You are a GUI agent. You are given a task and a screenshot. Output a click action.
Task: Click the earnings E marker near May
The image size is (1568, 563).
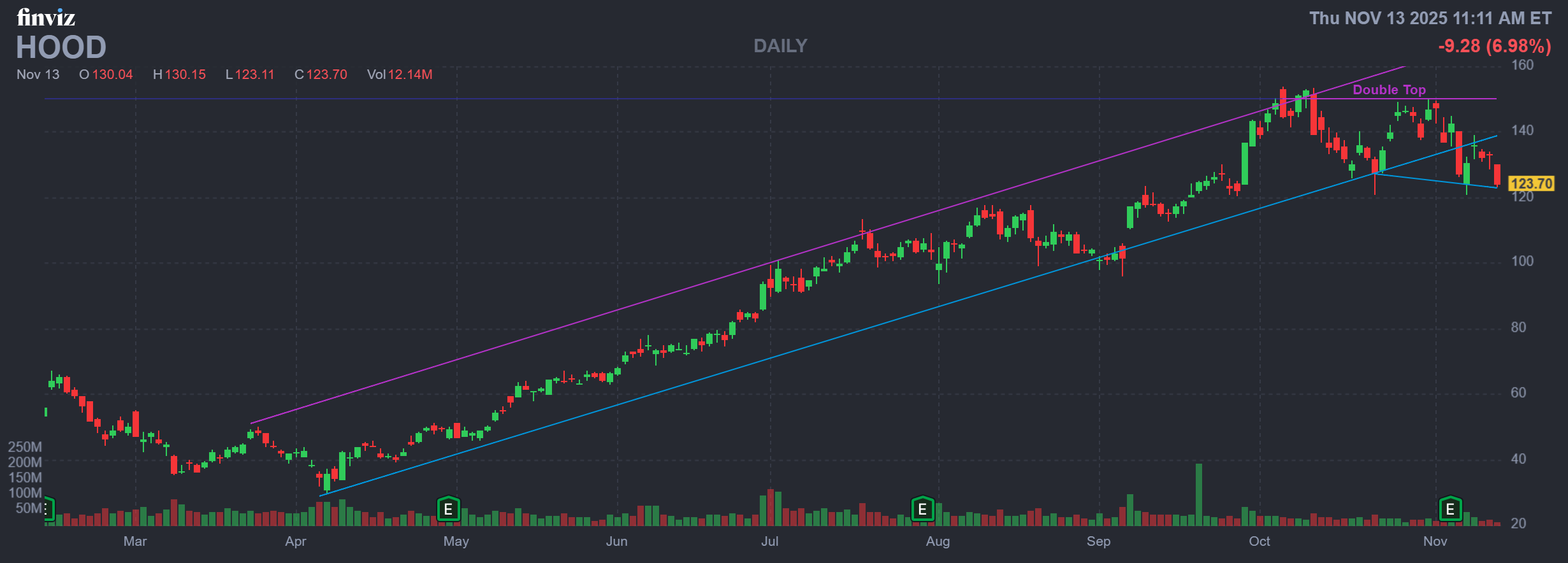pos(448,509)
